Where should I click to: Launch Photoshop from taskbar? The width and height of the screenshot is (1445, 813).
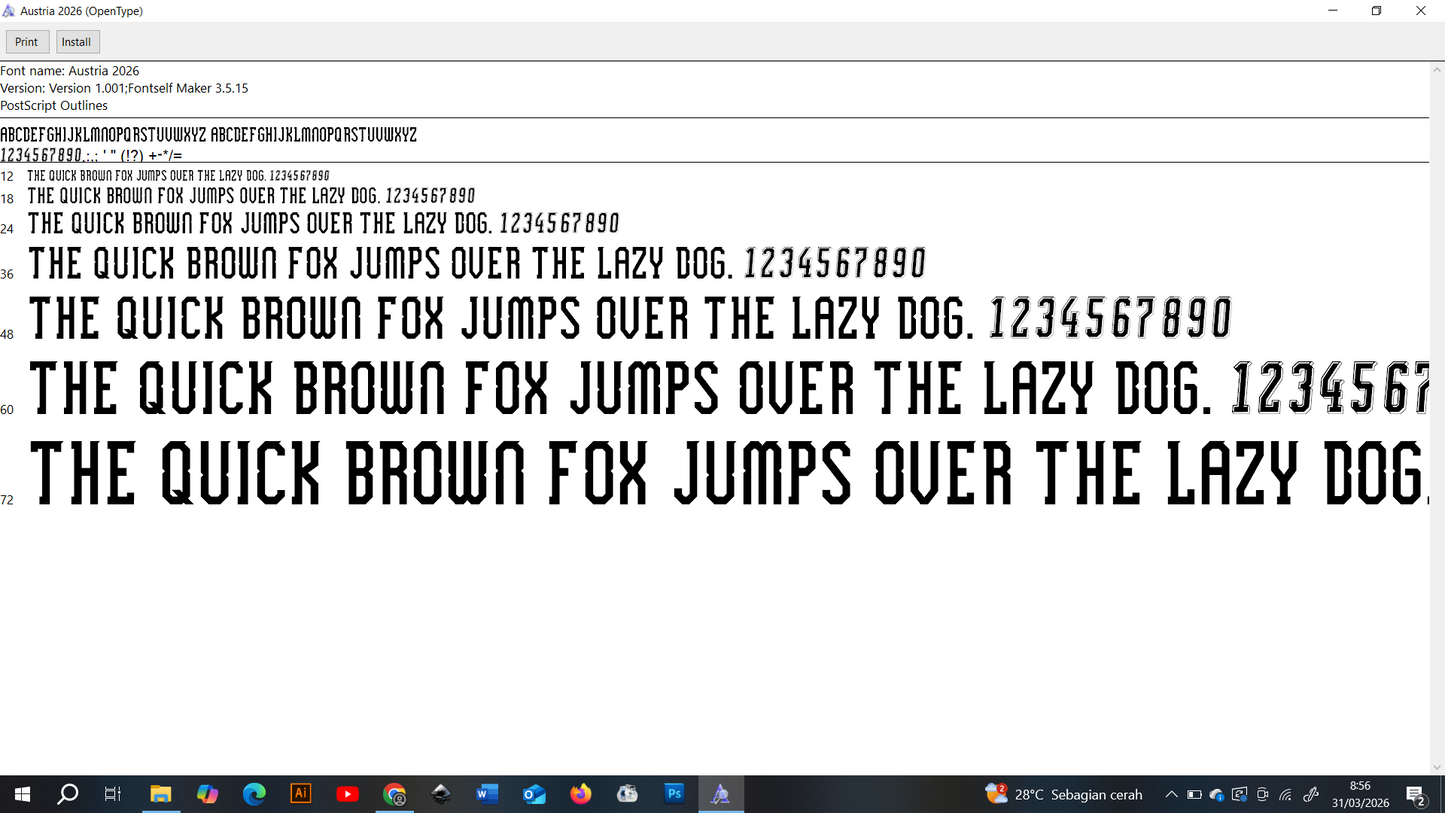click(x=674, y=794)
